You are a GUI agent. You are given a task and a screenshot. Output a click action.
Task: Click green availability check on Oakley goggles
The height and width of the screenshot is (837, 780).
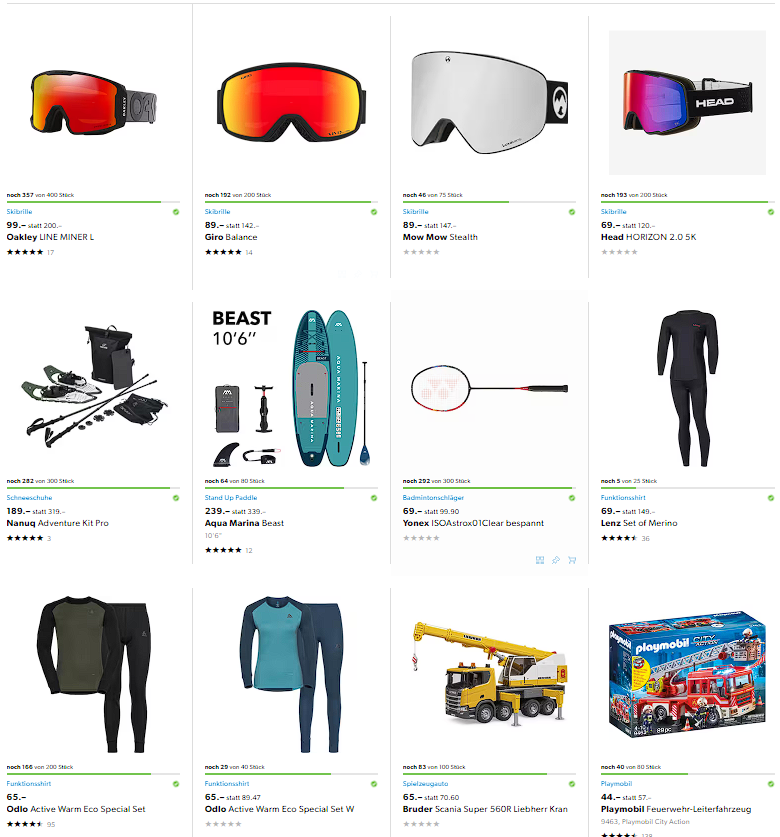[x=176, y=212]
